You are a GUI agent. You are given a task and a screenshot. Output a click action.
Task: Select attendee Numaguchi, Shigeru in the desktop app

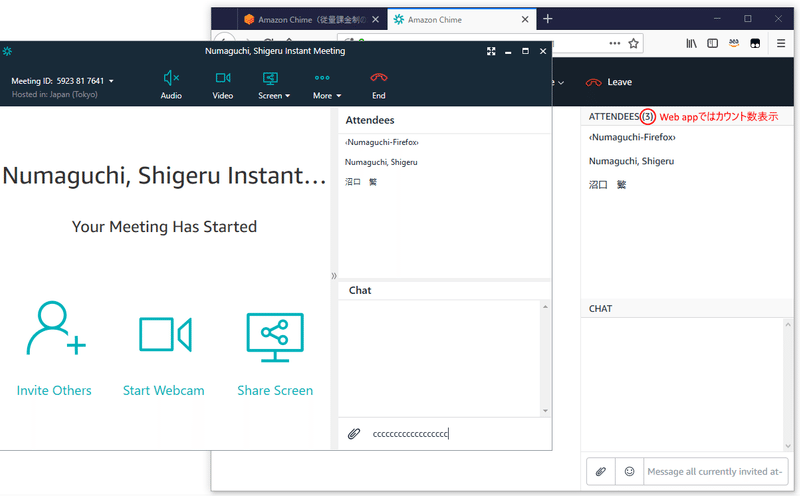pyautogui.click(x=381, y=162)
